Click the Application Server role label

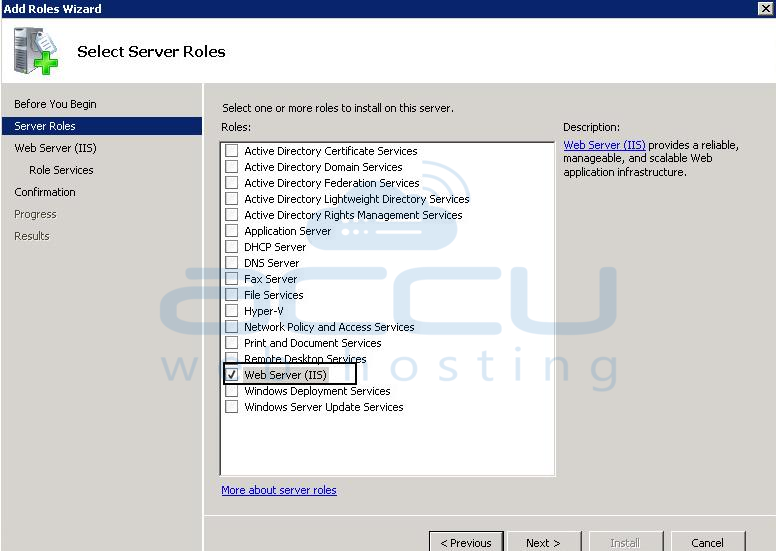tap(288, 231)
